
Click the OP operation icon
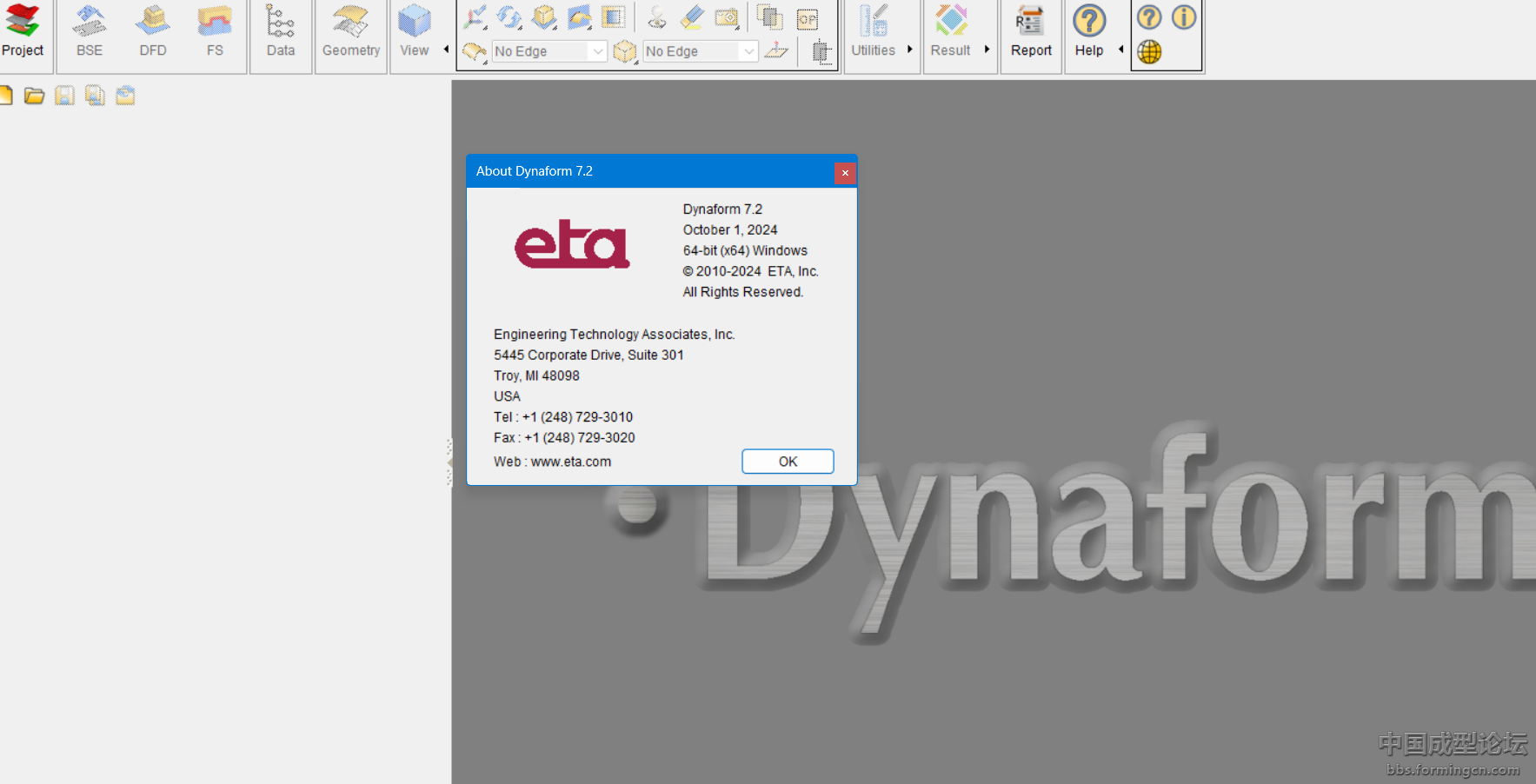(x=808, y=19)
